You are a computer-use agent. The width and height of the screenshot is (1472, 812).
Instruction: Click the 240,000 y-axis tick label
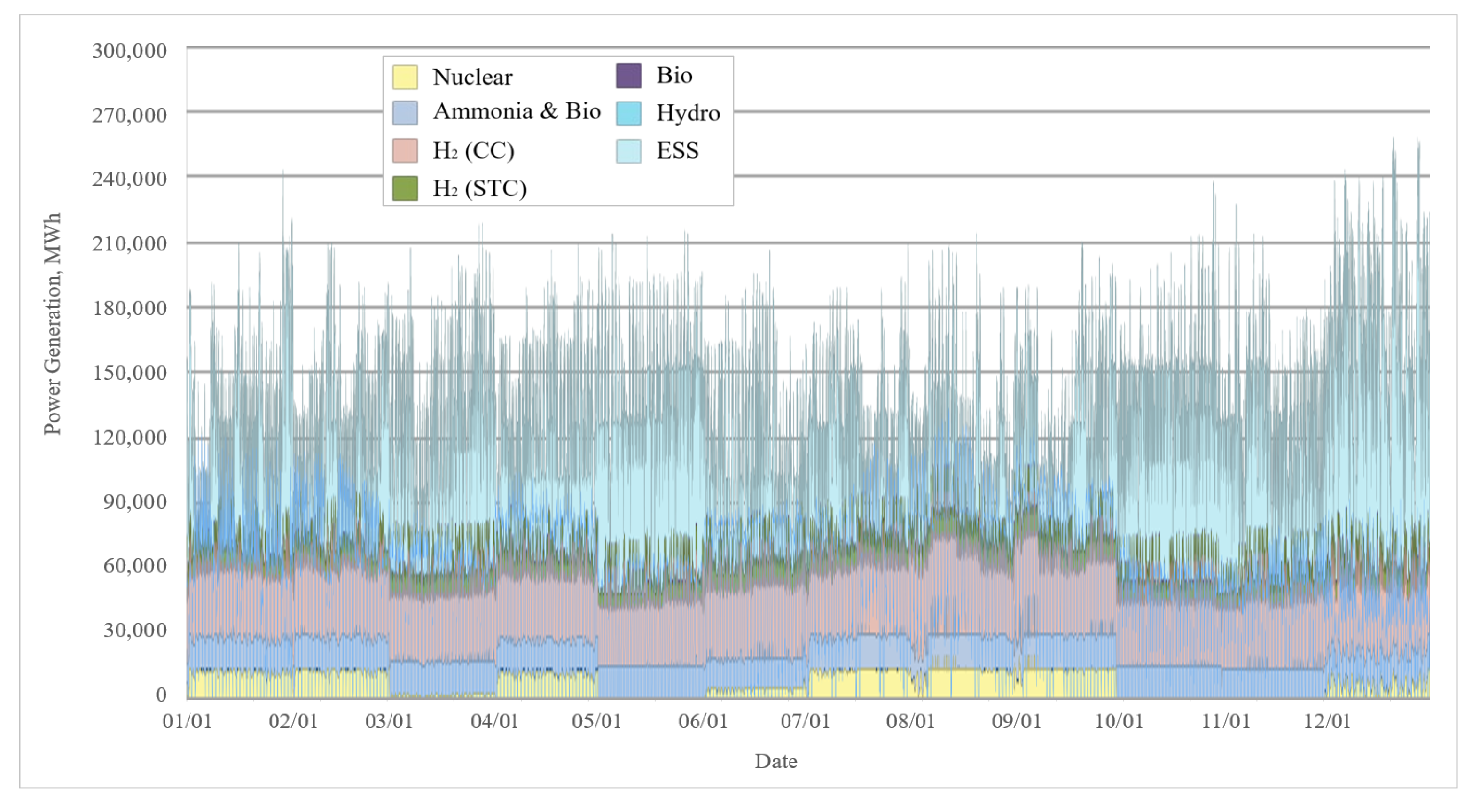coord(129,179)
